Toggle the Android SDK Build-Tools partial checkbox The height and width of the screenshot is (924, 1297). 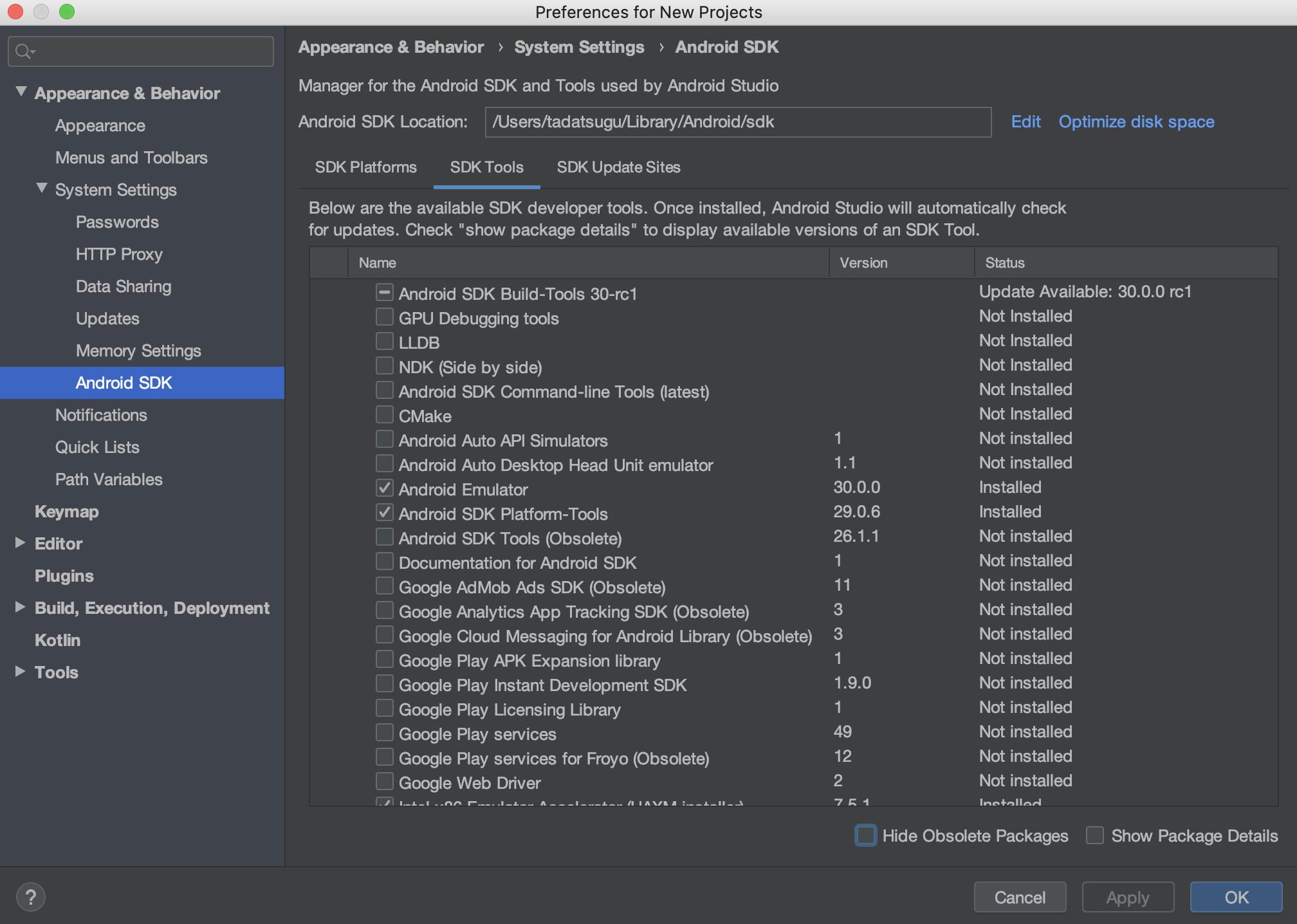coord(384,293)
